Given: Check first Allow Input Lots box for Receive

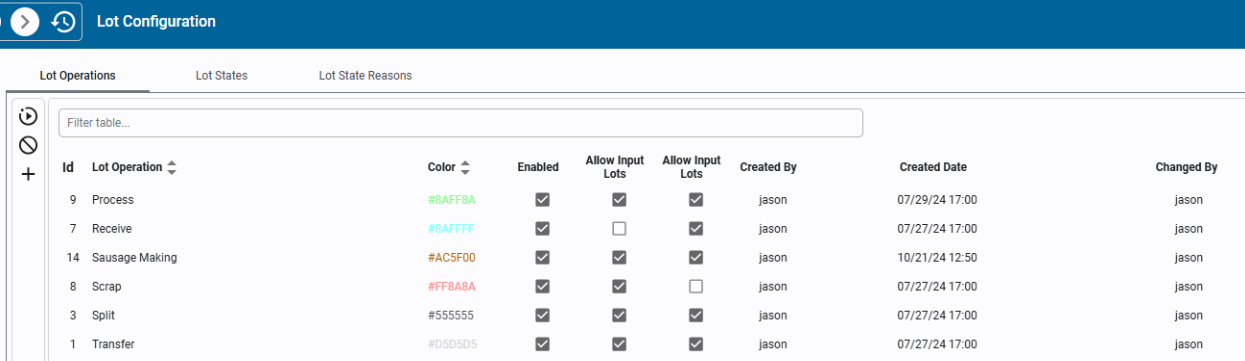Looking at the screenshot, I should (x=619, y=229).
